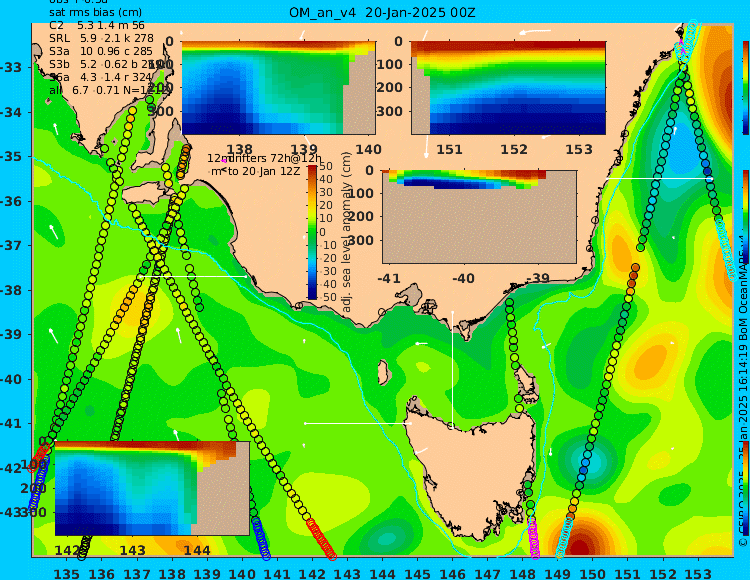Click the -36 latitude axis label
The width and height of the screenshot is (750, 580).
click(x=11, y=201)
